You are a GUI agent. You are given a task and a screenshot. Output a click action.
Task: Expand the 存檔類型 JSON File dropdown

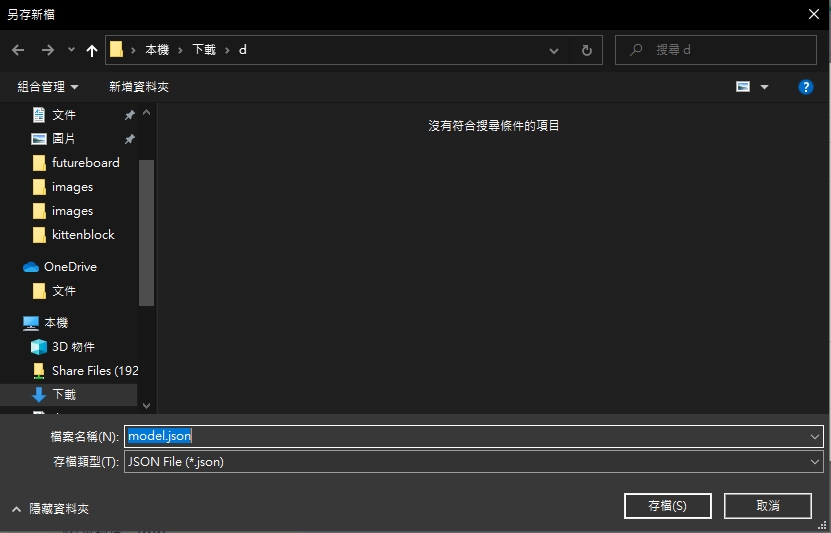click(x=816, y=462)
